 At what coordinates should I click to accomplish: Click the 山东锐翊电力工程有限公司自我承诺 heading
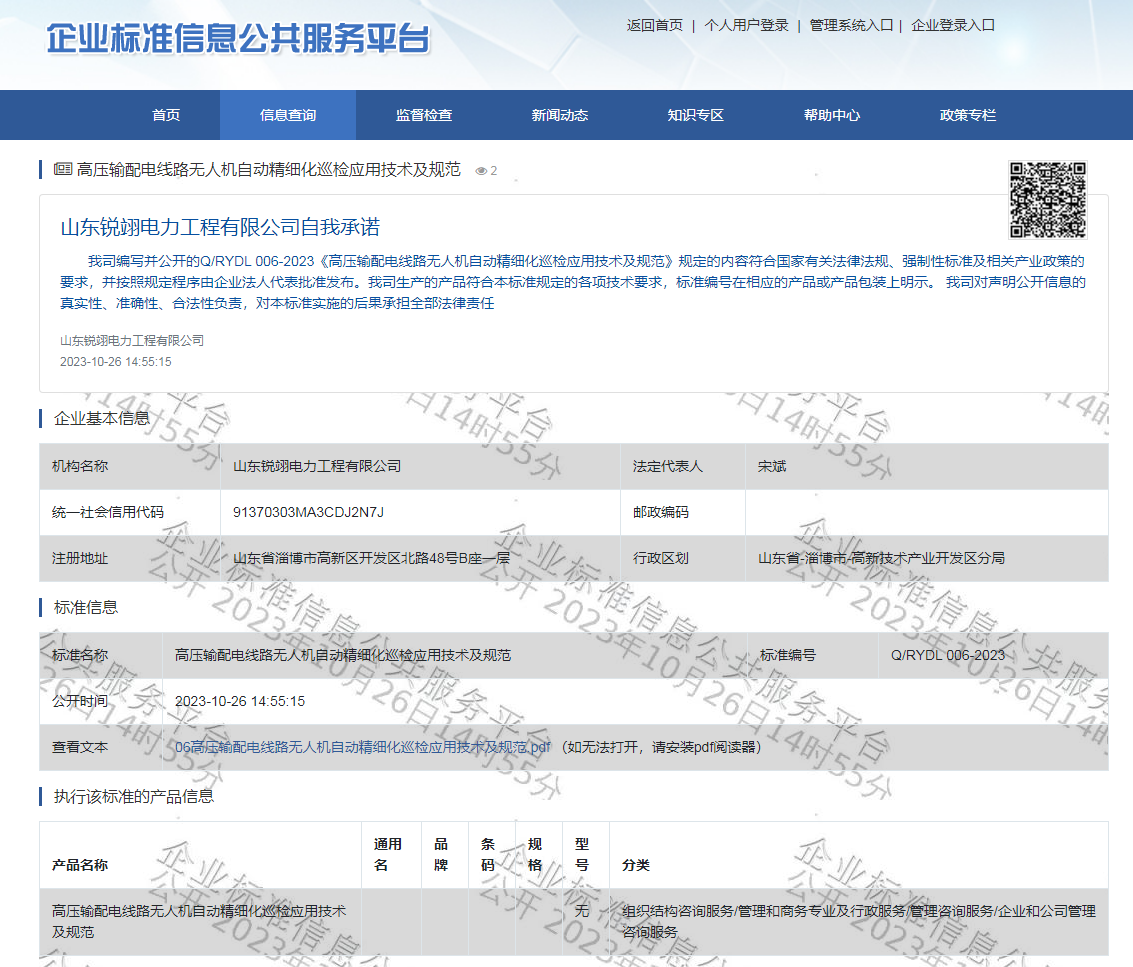click(x=220, y=228)
